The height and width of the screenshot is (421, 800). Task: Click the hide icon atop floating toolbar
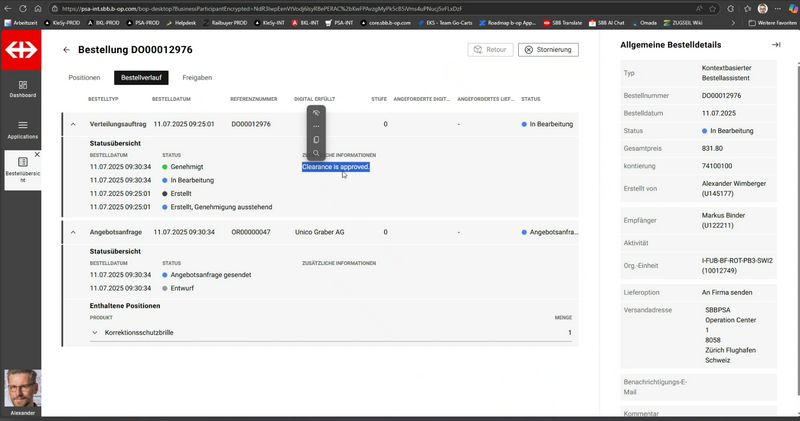(316, 113)
